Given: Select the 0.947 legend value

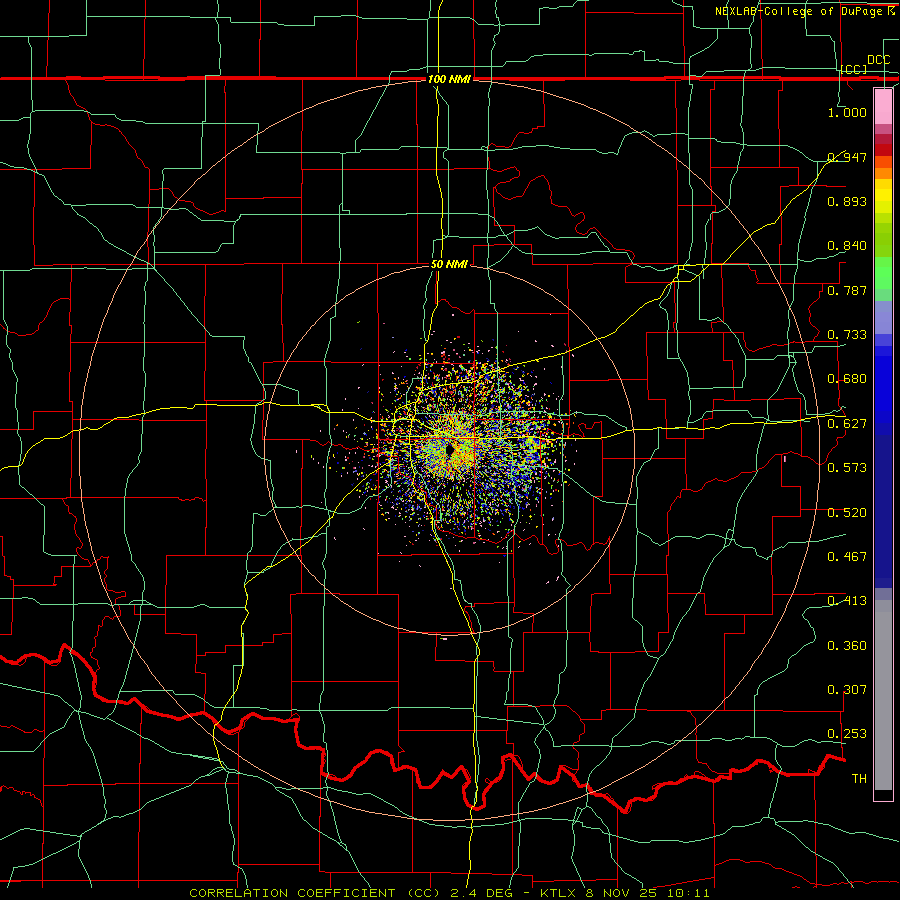Looking at the screenshot, I should [847, 157].
